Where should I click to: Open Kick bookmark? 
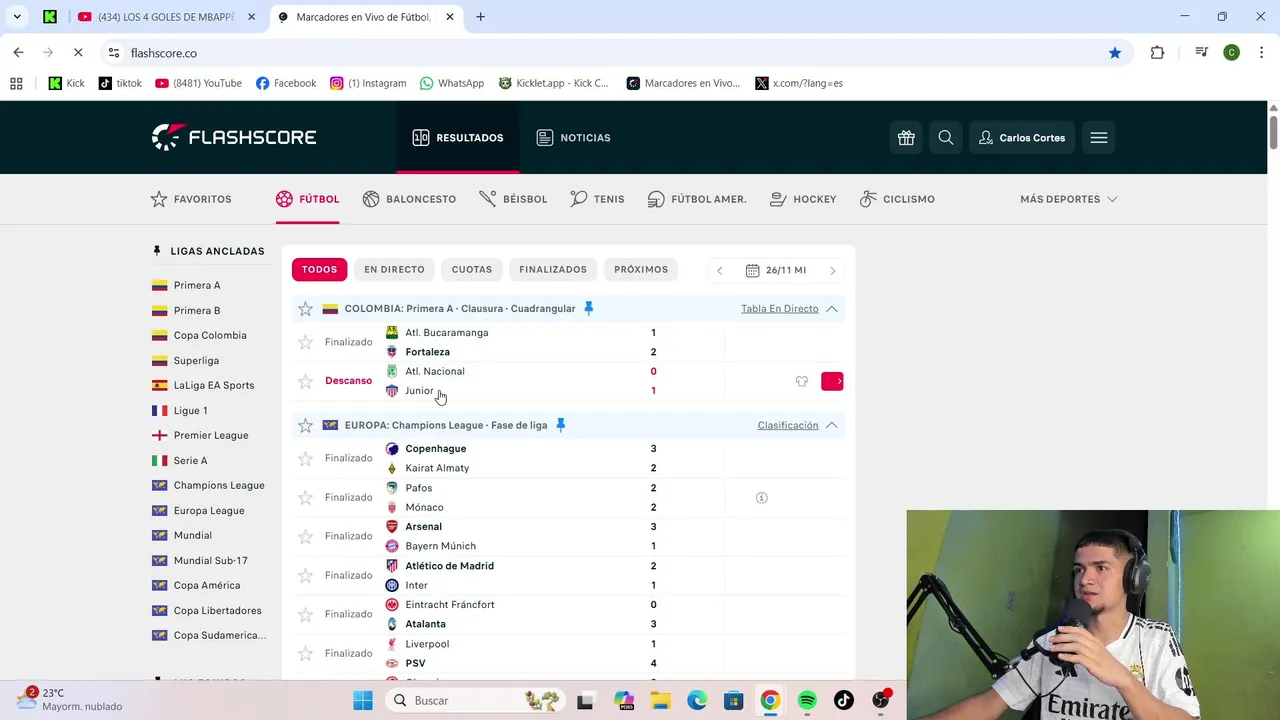point(67,83)
